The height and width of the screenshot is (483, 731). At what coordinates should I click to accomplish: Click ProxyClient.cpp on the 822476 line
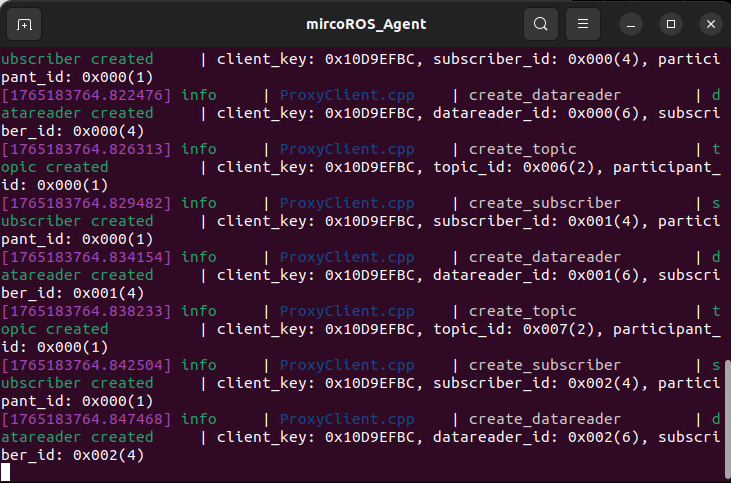pyautogui.click(x=347, y=96)
